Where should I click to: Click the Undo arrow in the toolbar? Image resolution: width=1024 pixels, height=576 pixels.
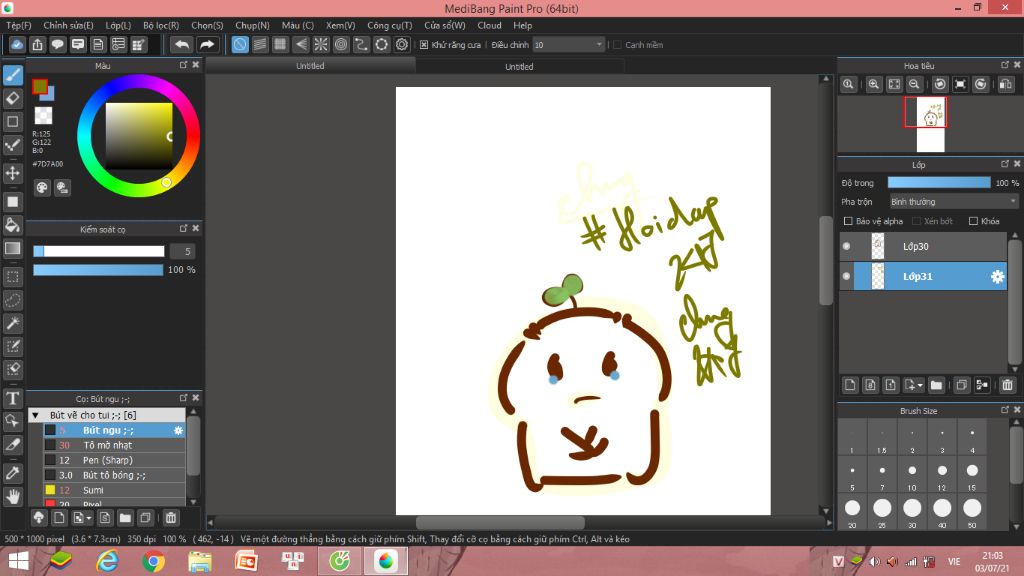click(182, 44)
